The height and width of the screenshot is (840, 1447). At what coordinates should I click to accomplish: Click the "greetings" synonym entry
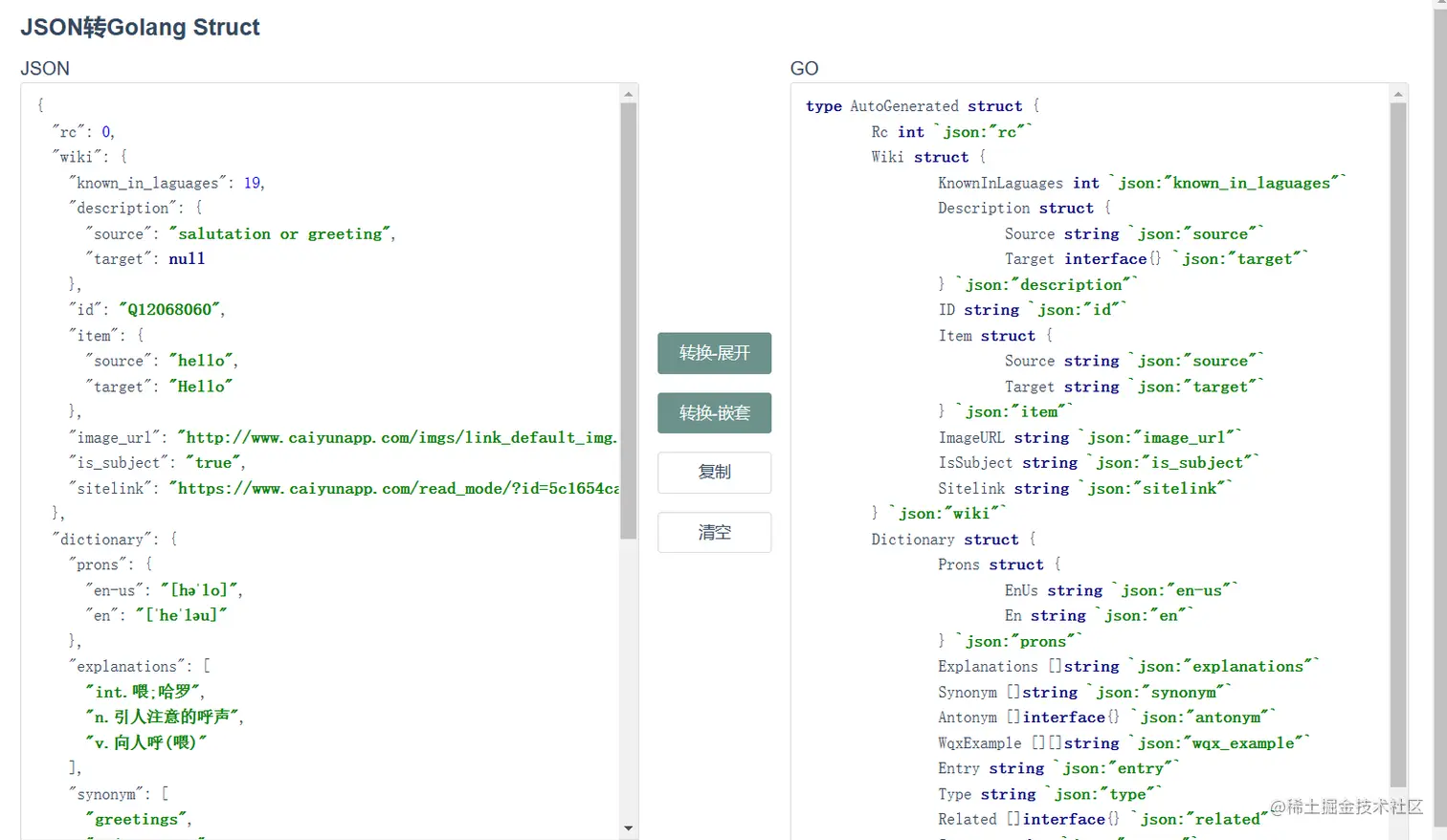point(138,819)
